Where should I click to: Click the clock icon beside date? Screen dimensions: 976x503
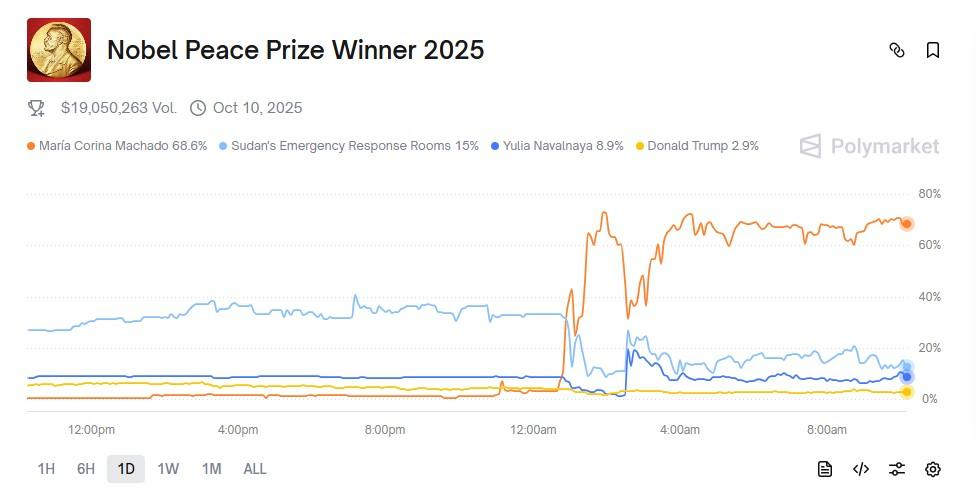(x=198, y=108)
